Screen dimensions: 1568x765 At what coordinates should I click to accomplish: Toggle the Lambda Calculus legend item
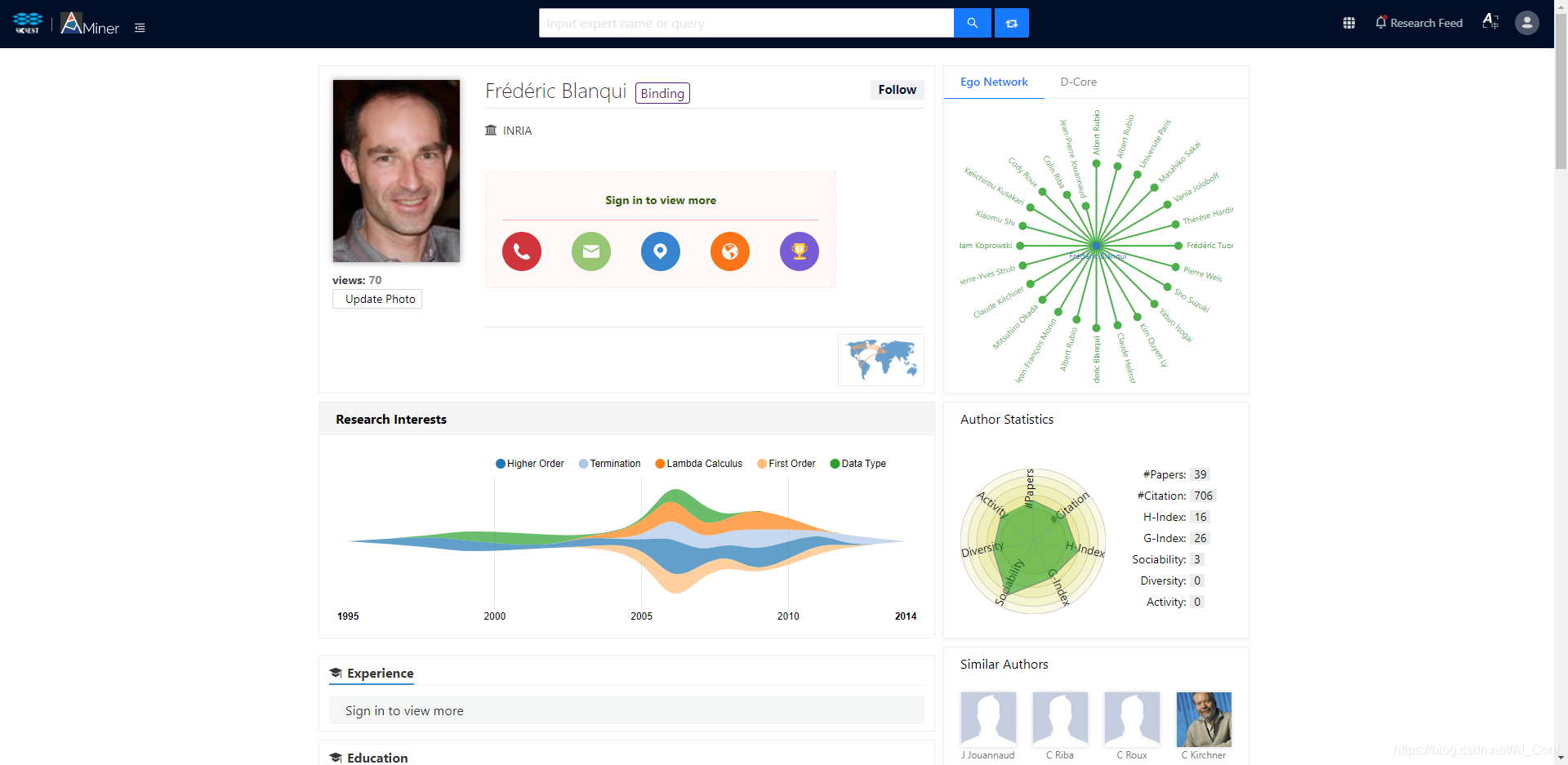point(699,464)
